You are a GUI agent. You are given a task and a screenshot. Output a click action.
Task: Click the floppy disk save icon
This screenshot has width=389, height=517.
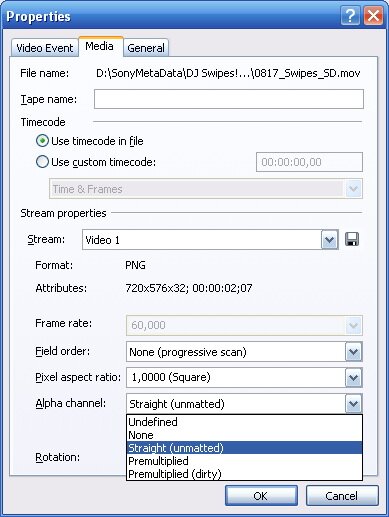tap(352, 239)
